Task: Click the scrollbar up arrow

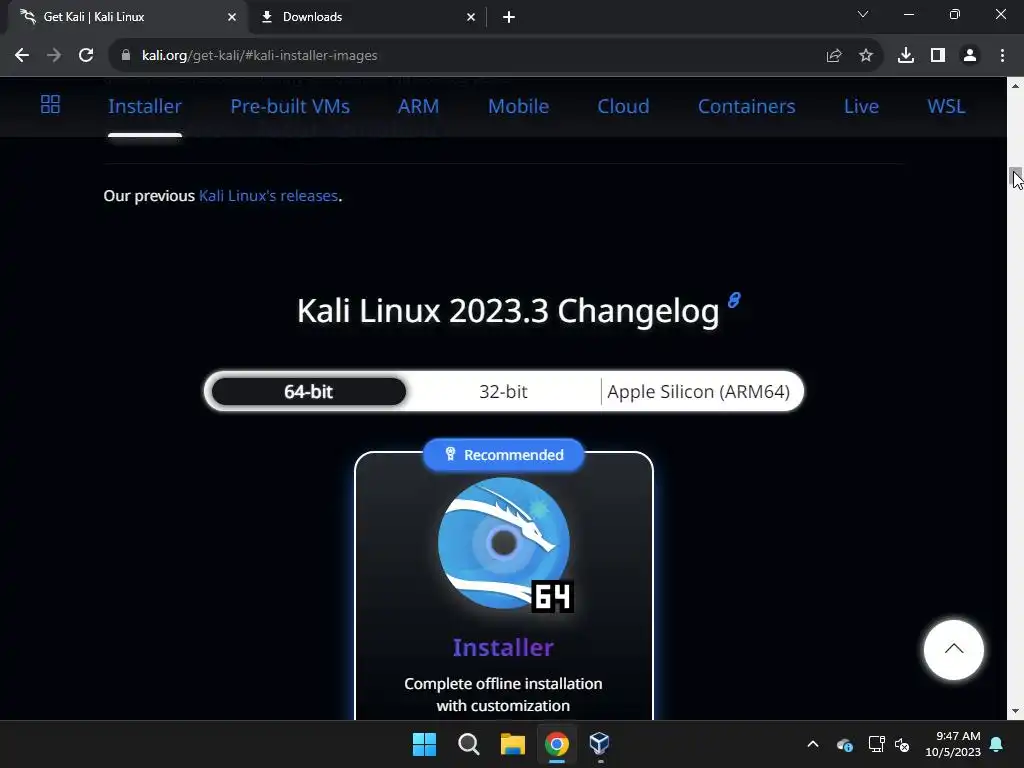Action: point(1016,86)
